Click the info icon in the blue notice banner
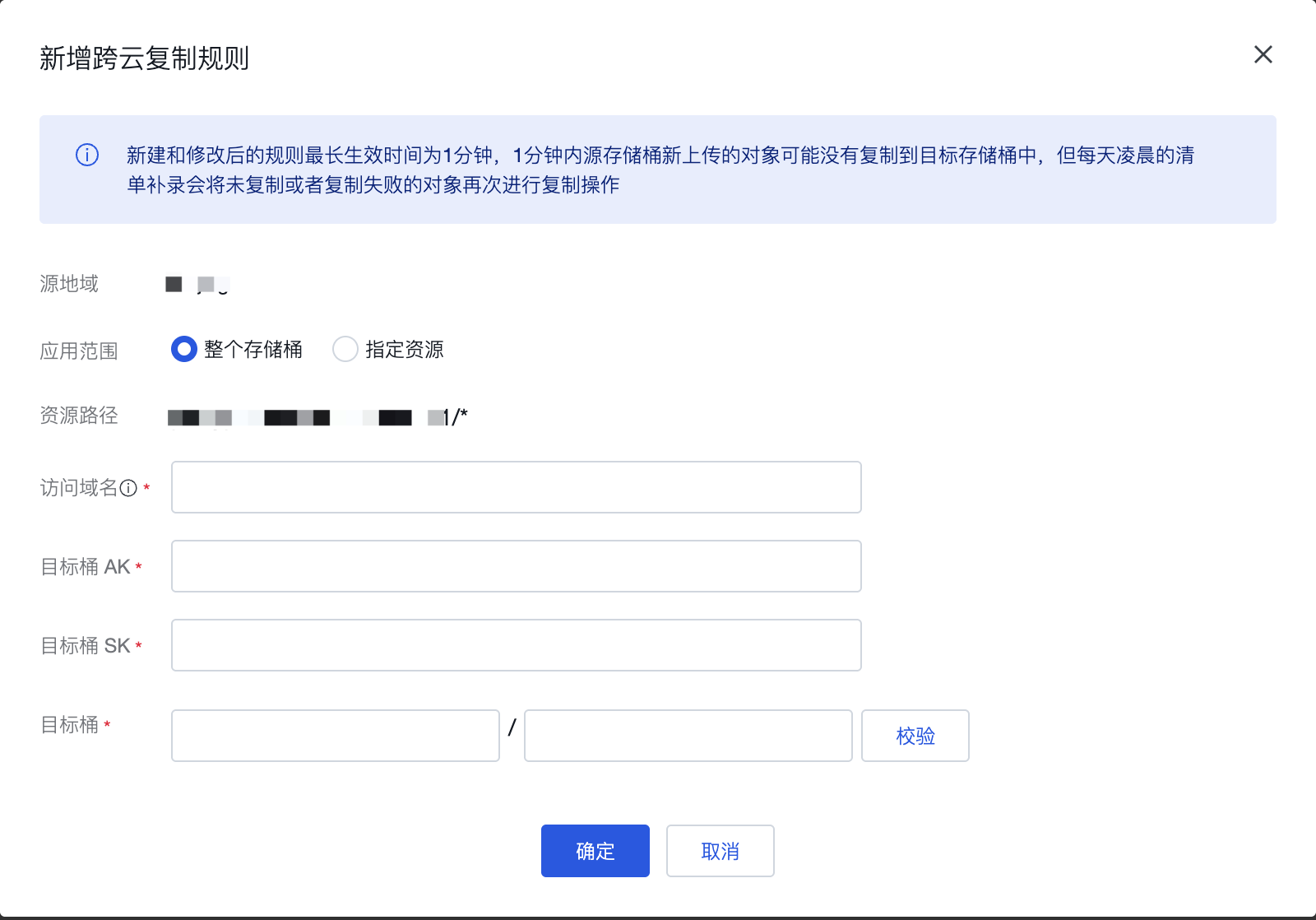 pos(87,155)
